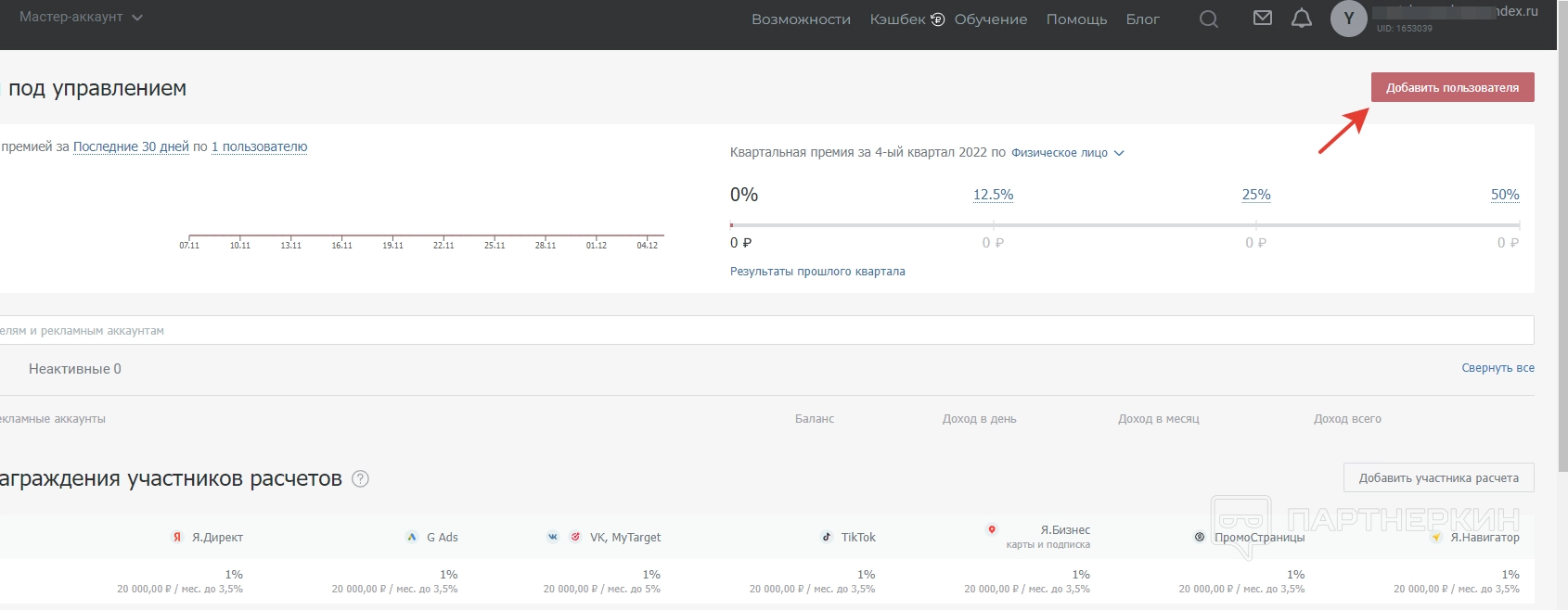1568x610 pixels.
Task: Expand the Мастер-аккаунт dropdown
Action: [81, 18]
